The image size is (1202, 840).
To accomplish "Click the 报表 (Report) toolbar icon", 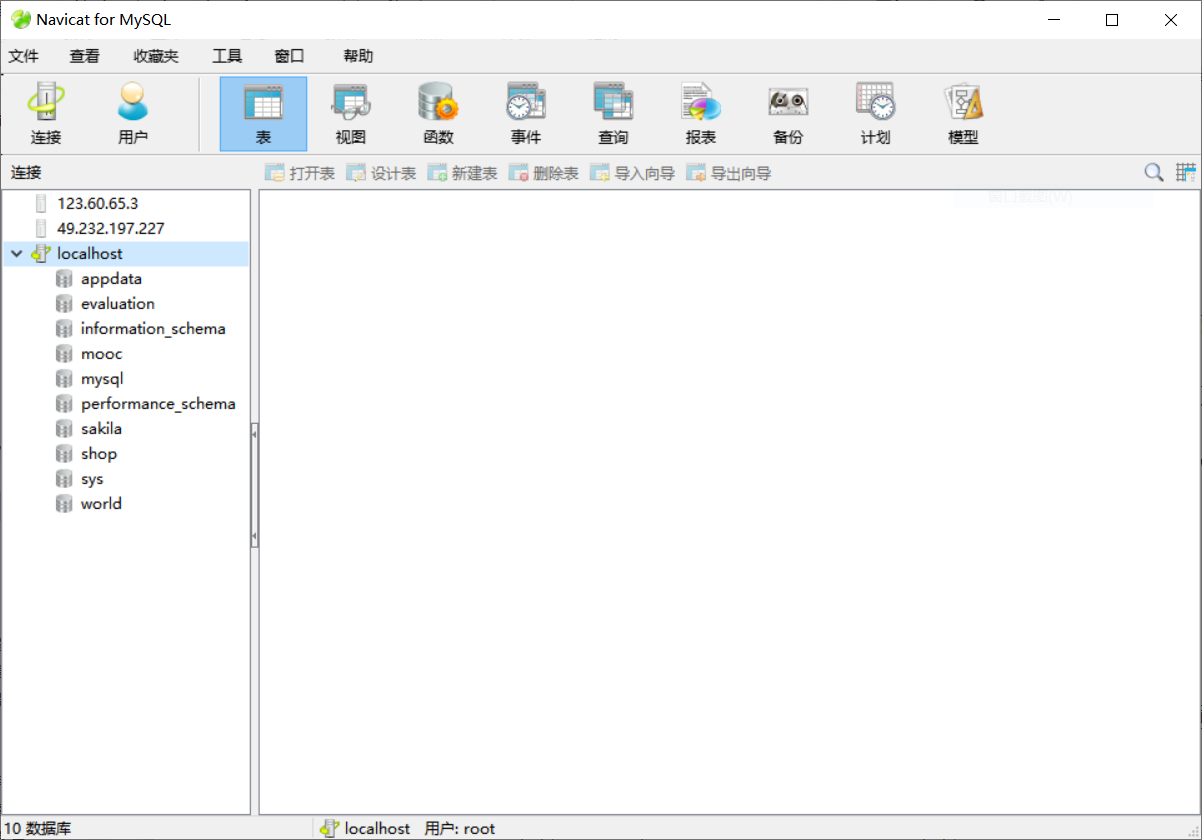I will (701, 114).
